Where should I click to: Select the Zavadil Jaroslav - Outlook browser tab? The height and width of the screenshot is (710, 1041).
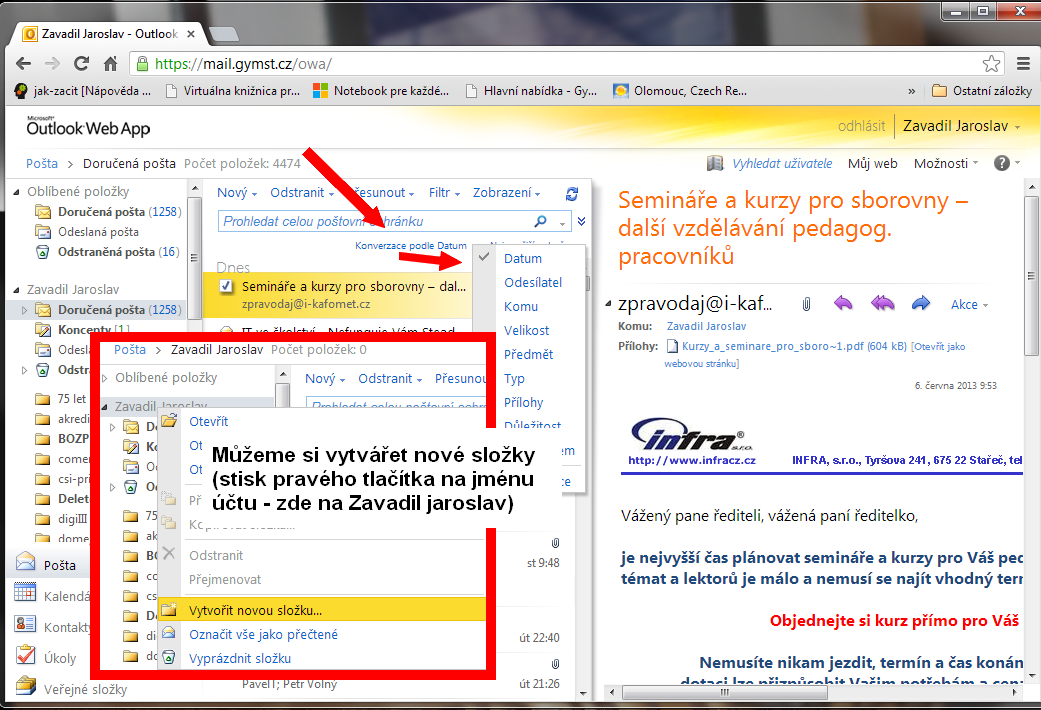(110, 34)
